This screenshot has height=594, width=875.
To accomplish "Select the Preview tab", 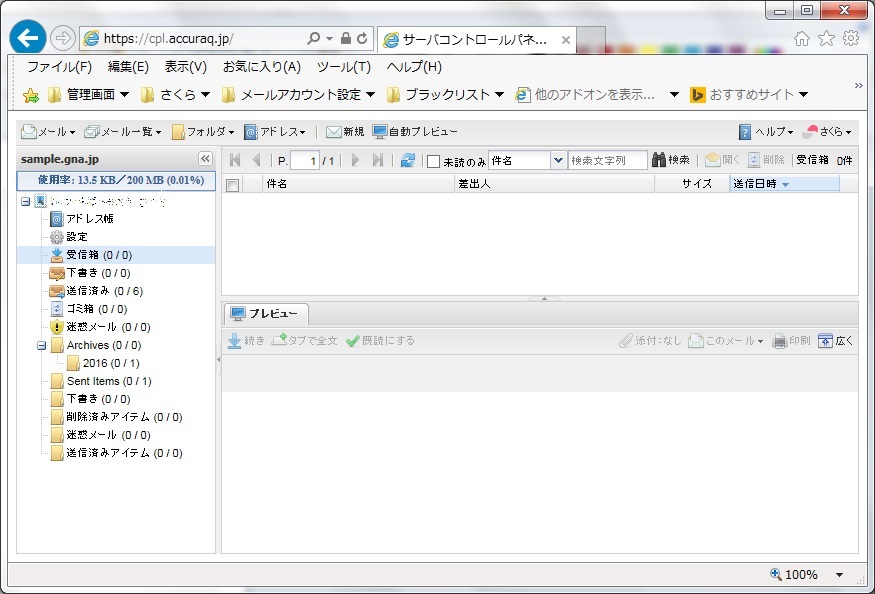I will [x=265, y=314].
